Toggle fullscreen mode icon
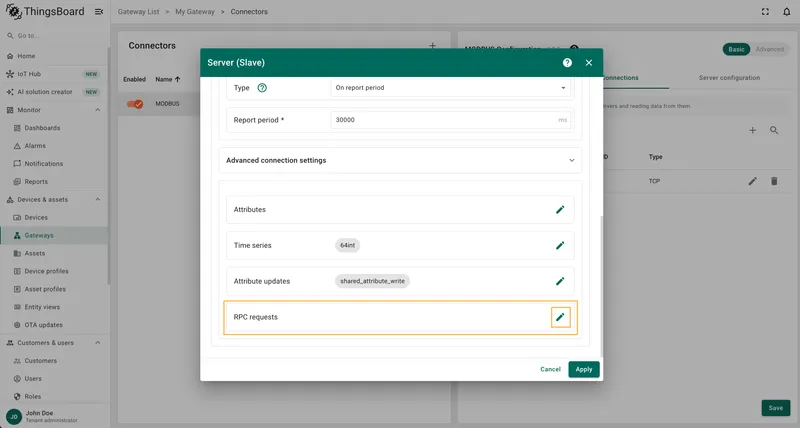Screen dimensions: 800x428 coord(765,12)
